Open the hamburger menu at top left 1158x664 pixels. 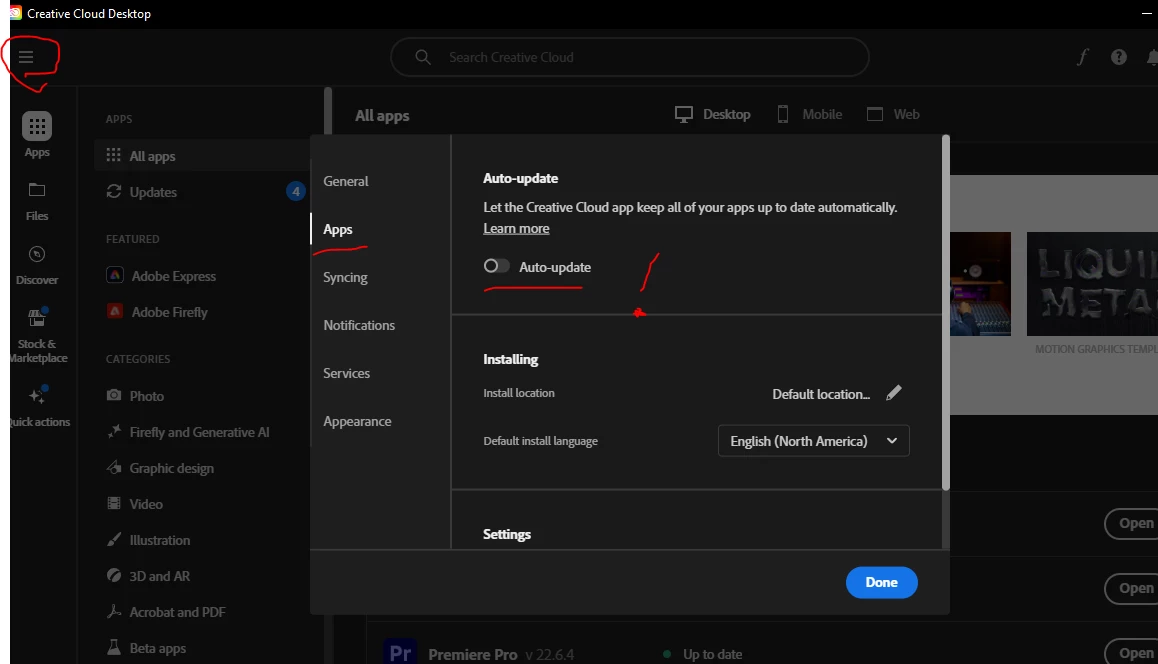pyautogui.click(x=26, y=57)
